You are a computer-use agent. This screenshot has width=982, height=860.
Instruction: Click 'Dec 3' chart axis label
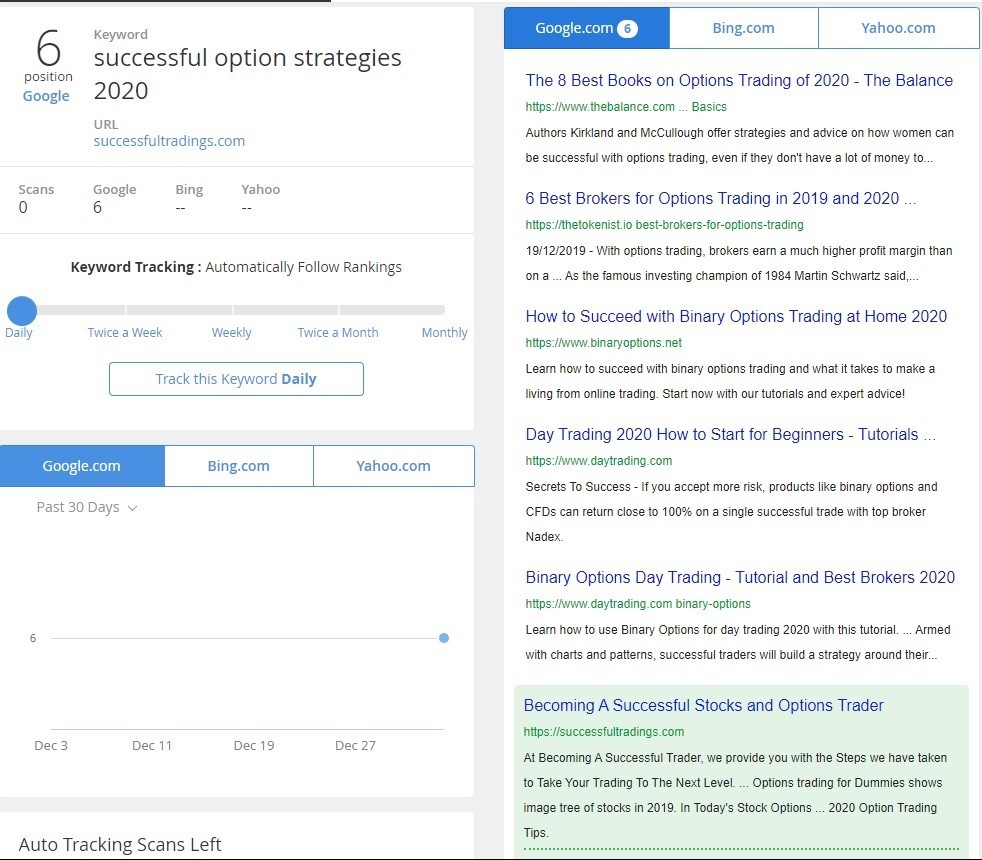click(x=51, y=745)
